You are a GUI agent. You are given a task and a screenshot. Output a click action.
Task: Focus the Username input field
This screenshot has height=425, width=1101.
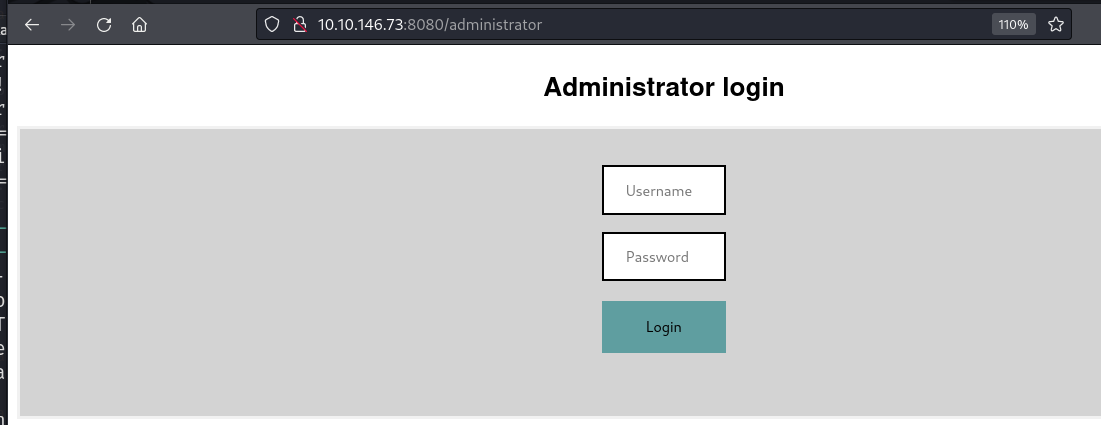pos(663,190)
